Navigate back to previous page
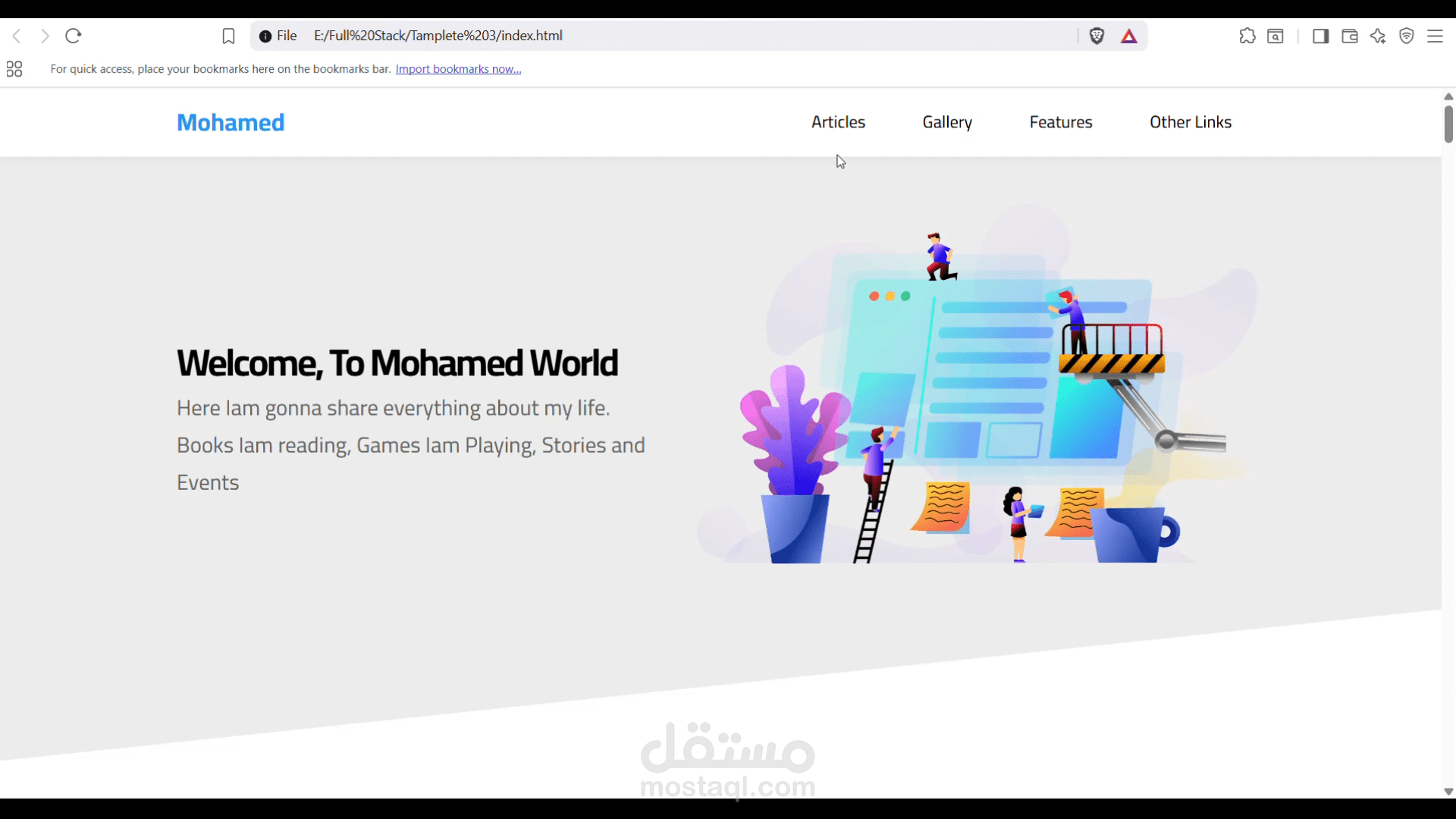This screenshot has height=819, width=1456. coord(16,36)
